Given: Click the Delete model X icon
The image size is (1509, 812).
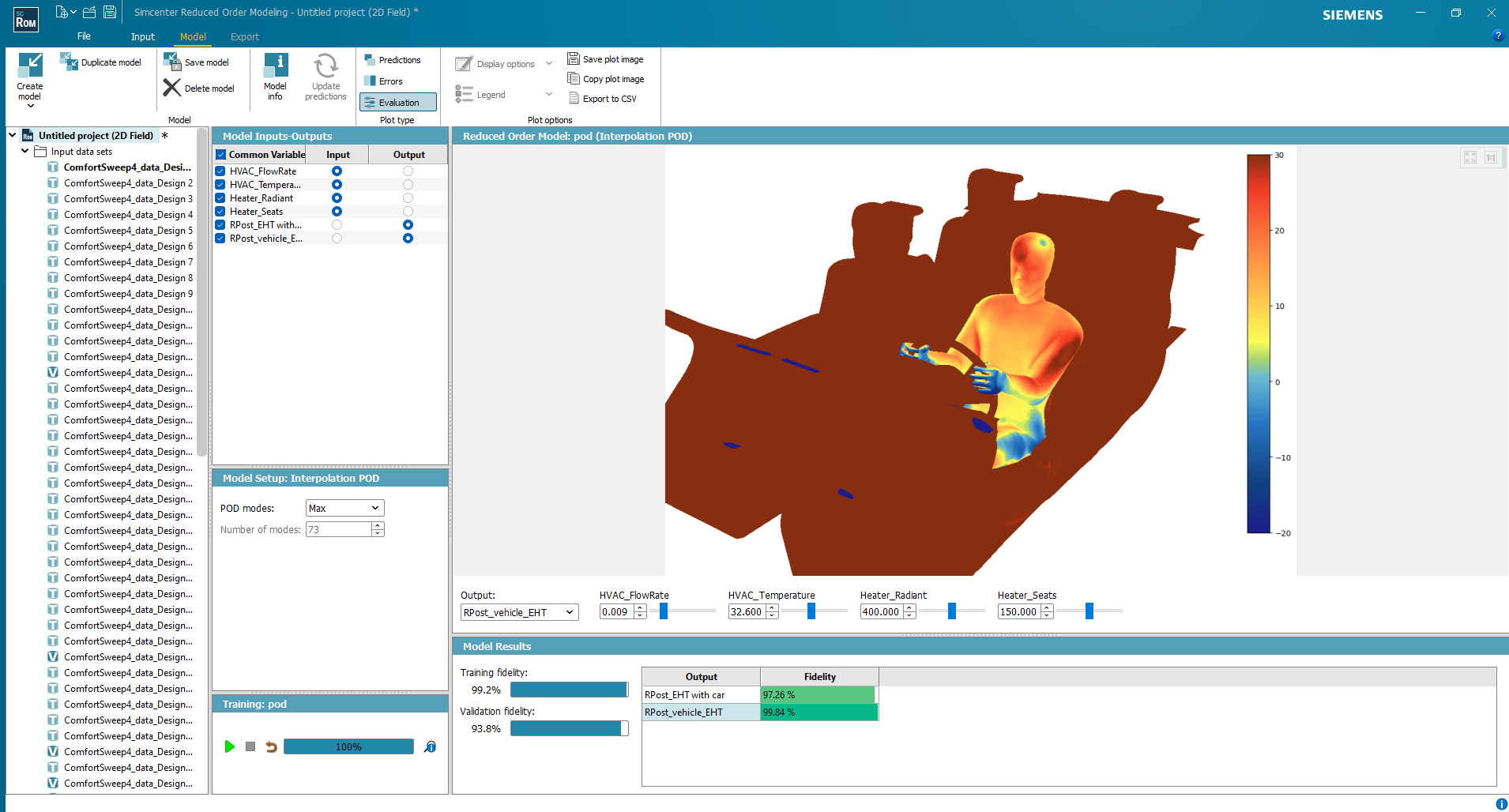Looking at the screenshot, I should pyautogui.click(x=171, y=88).
